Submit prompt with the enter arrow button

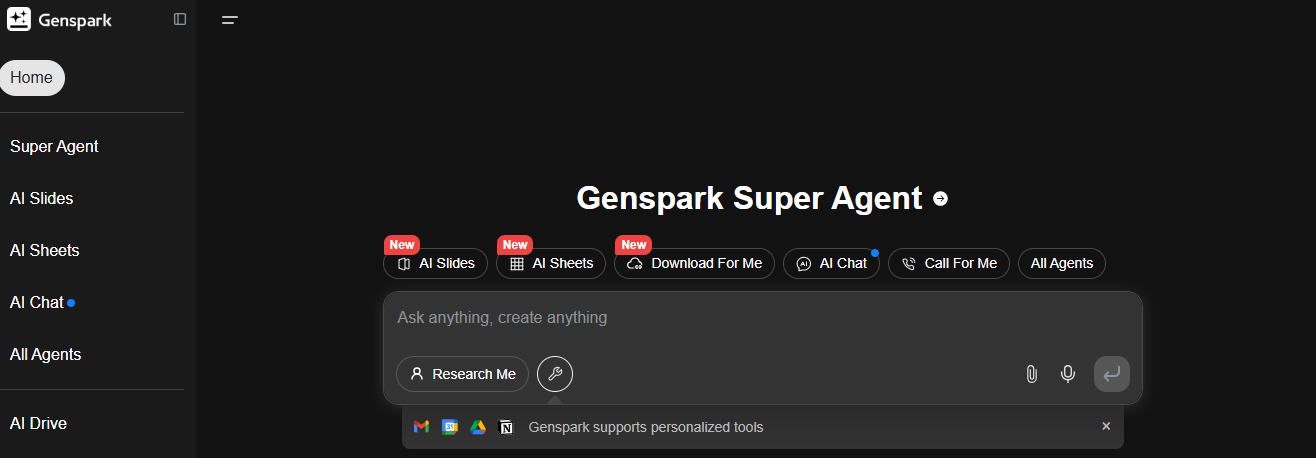(x=1112, y=374)
